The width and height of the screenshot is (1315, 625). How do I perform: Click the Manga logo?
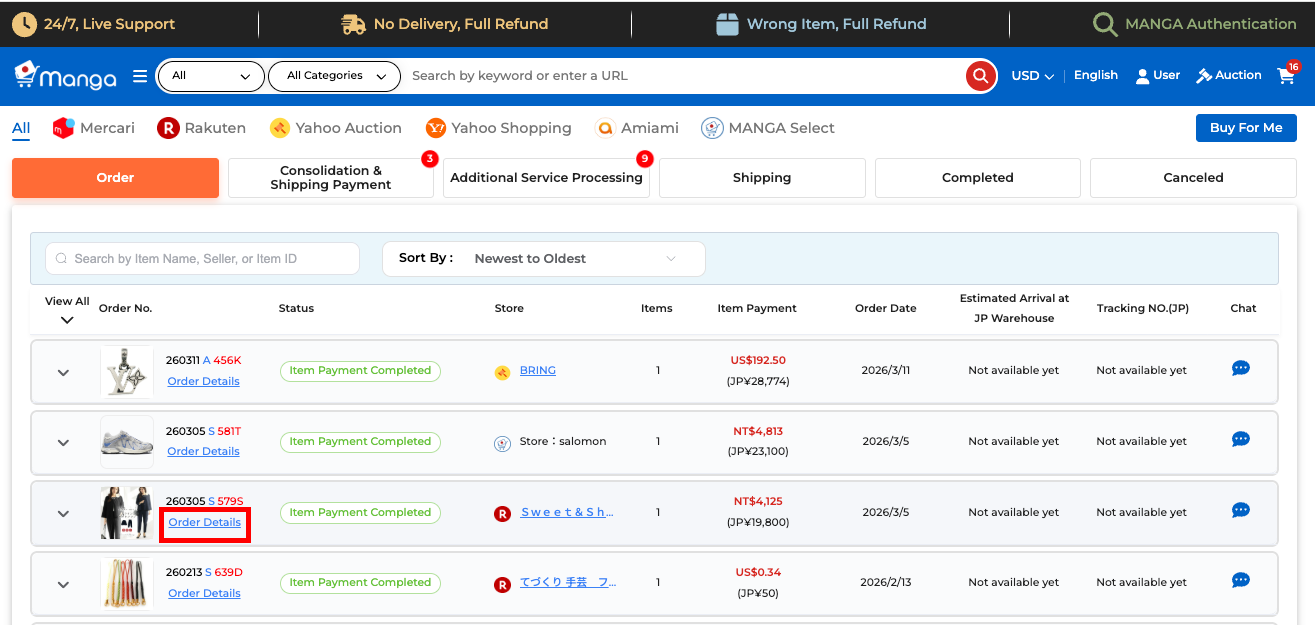[x=66, y=76]
